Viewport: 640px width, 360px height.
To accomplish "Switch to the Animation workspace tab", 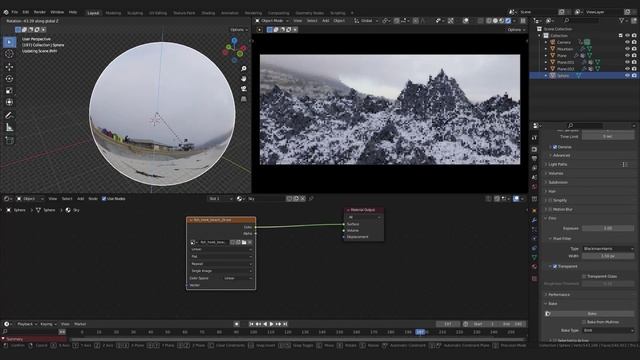I will 229,13.
